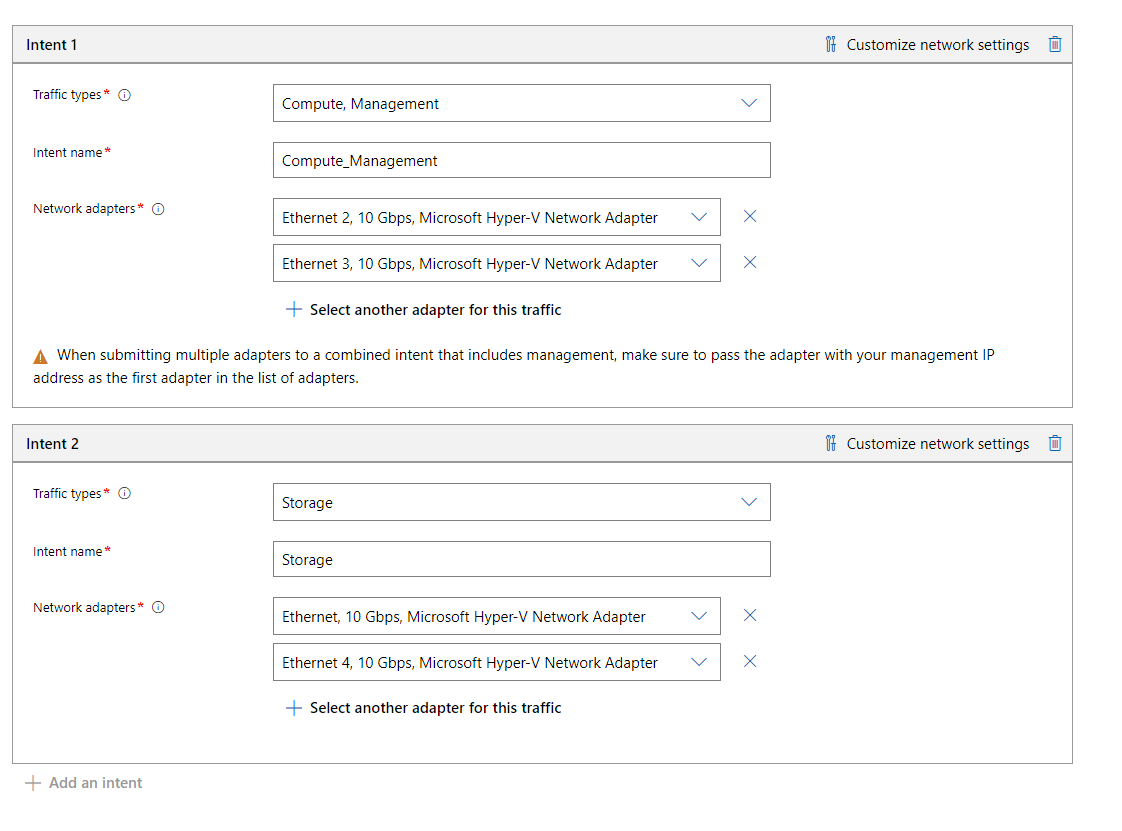Show info for Intent 2 Network adapters
This screenshot has width=1122, height=831.
point(158,607)
